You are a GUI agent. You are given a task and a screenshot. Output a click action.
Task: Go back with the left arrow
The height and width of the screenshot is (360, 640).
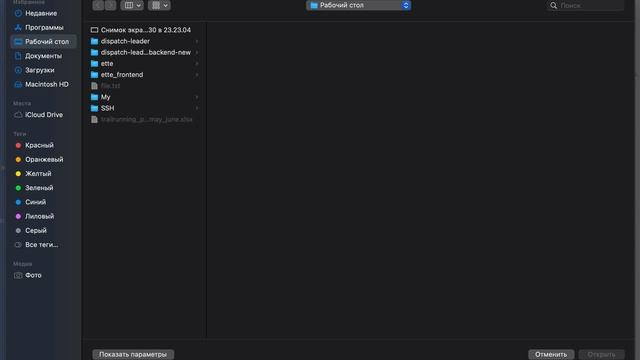98,5
